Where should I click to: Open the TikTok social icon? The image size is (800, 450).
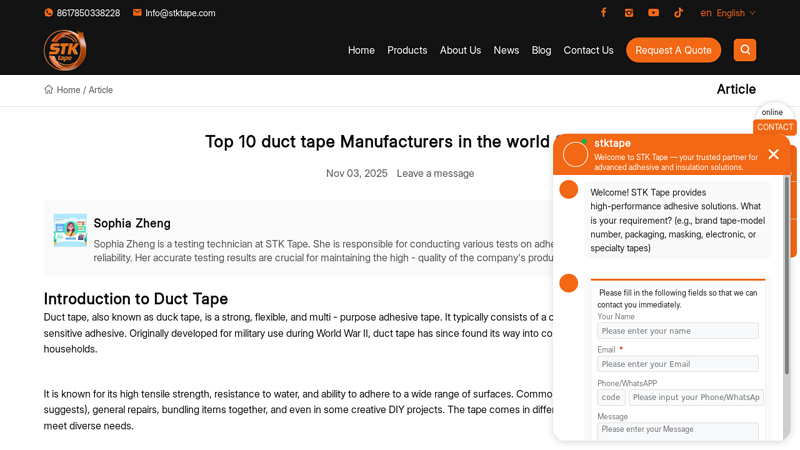(x=679, y=13)
